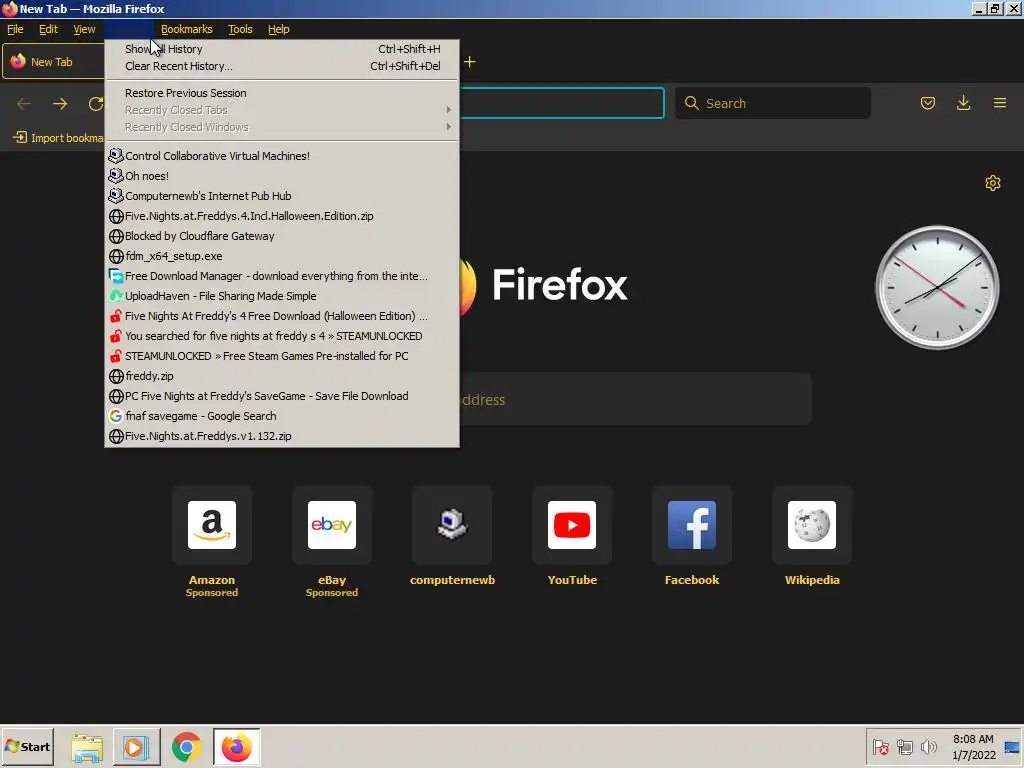Click the Action Center flag tray icon
Image resolution: width=1024 pixels, height=768 pixels.
(x=880, y=746)
